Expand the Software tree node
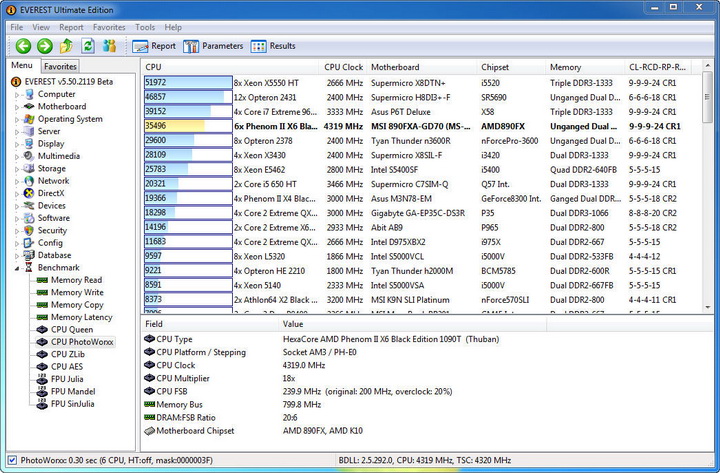The width and height of the screenshot is (720, 473). [x=17, y=219]
